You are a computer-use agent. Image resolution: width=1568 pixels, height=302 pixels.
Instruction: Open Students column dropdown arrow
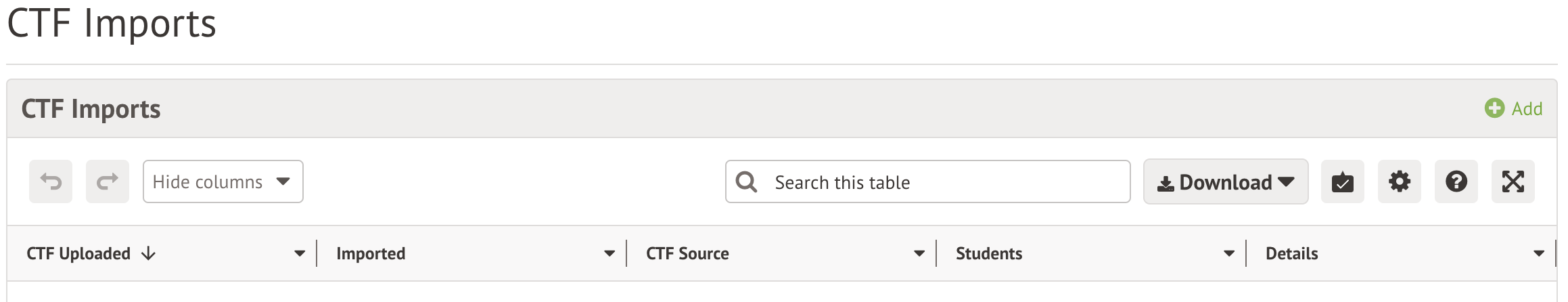[1229, 254]
